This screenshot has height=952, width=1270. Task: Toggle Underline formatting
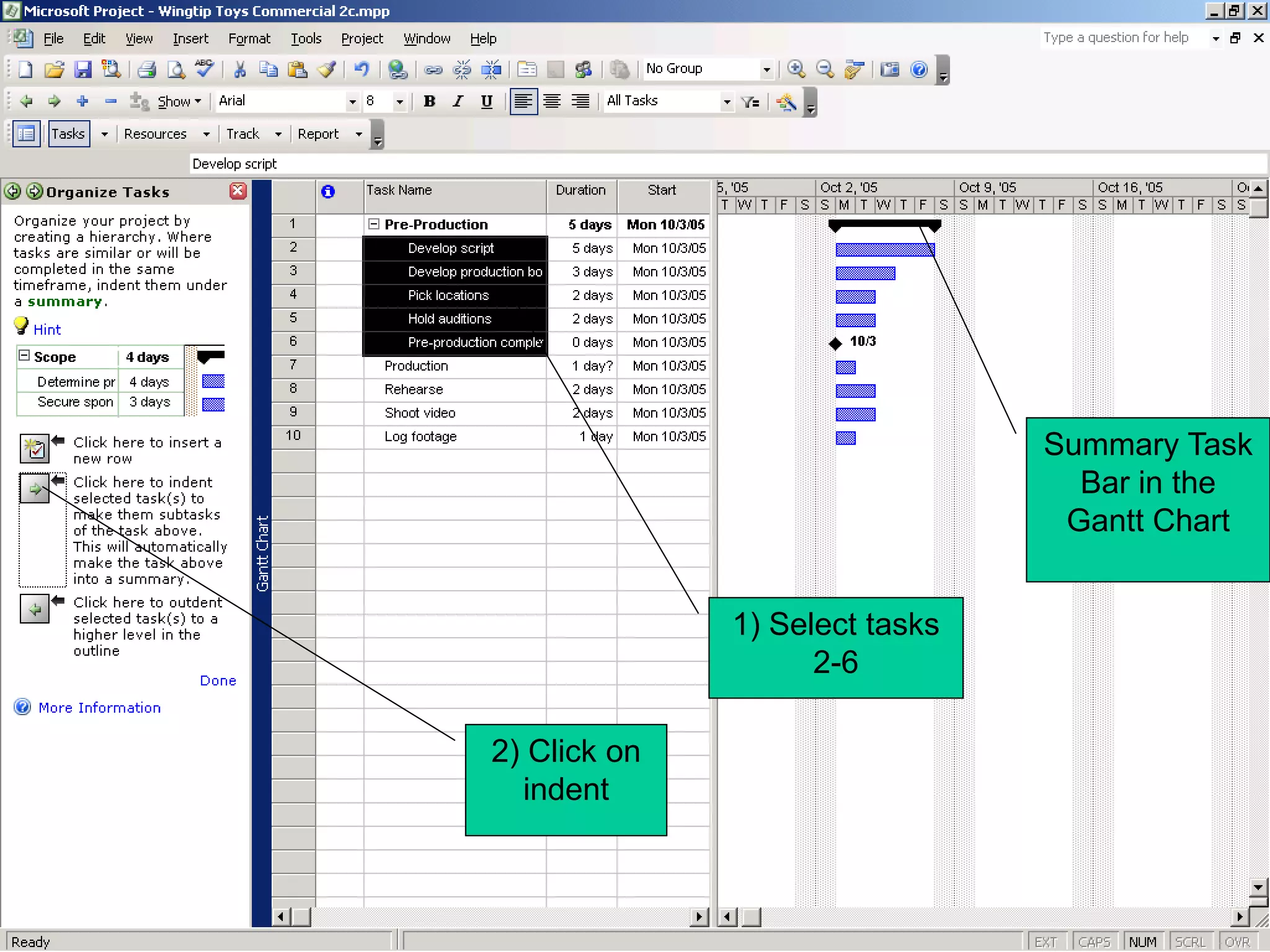coord(487,102)
